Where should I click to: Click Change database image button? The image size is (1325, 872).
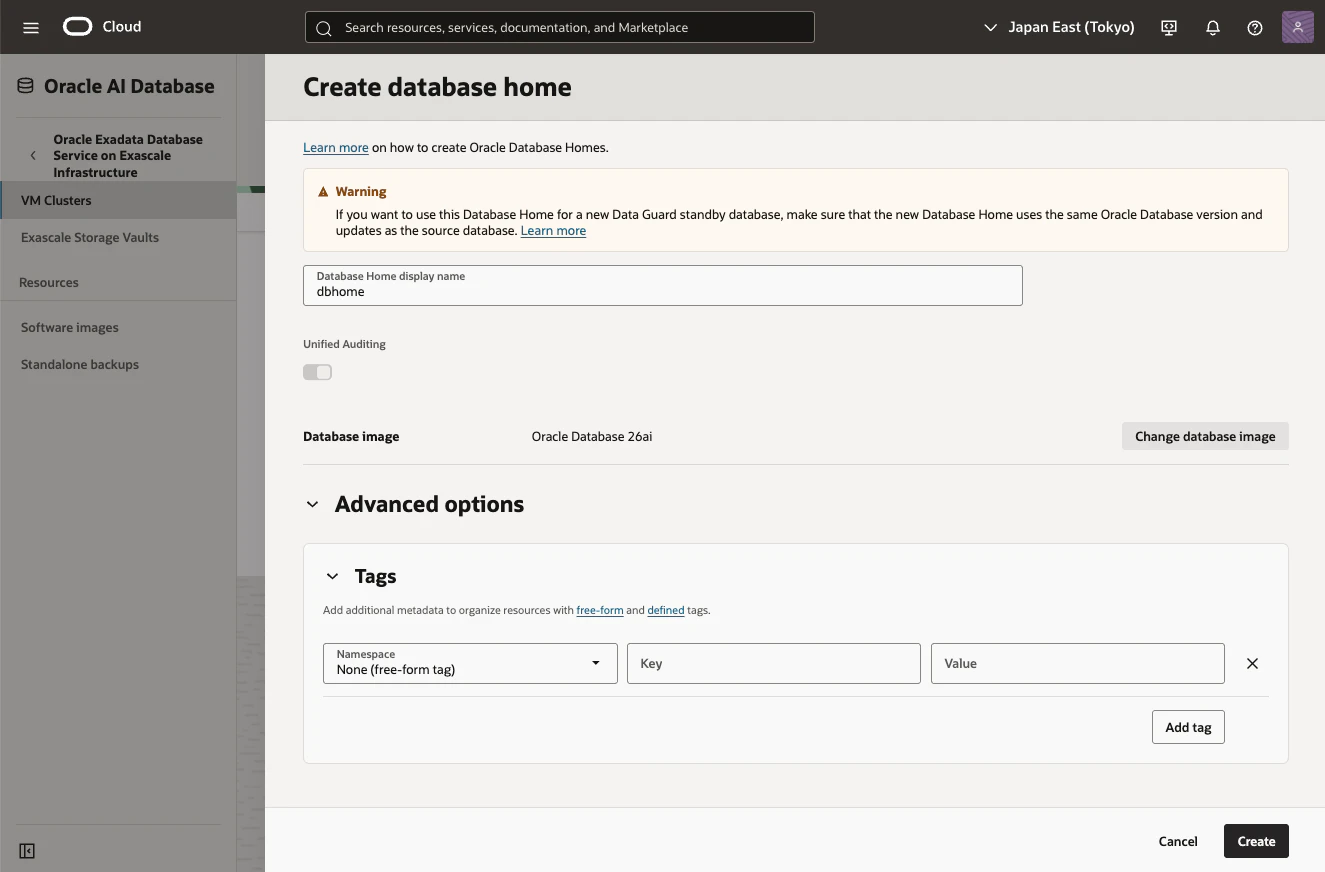pos(1205,436)
